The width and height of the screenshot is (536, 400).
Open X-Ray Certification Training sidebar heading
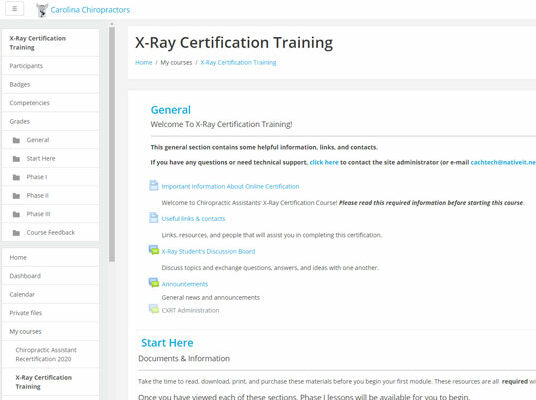[51, 43]
